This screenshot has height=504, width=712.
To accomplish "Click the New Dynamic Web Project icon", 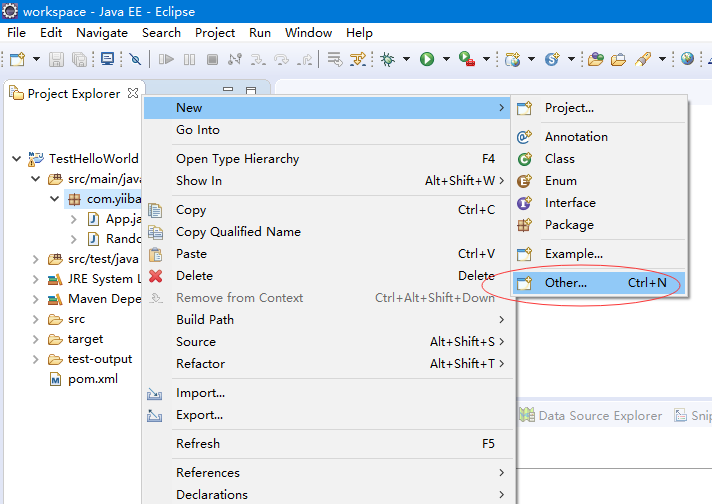I will 513,59.
